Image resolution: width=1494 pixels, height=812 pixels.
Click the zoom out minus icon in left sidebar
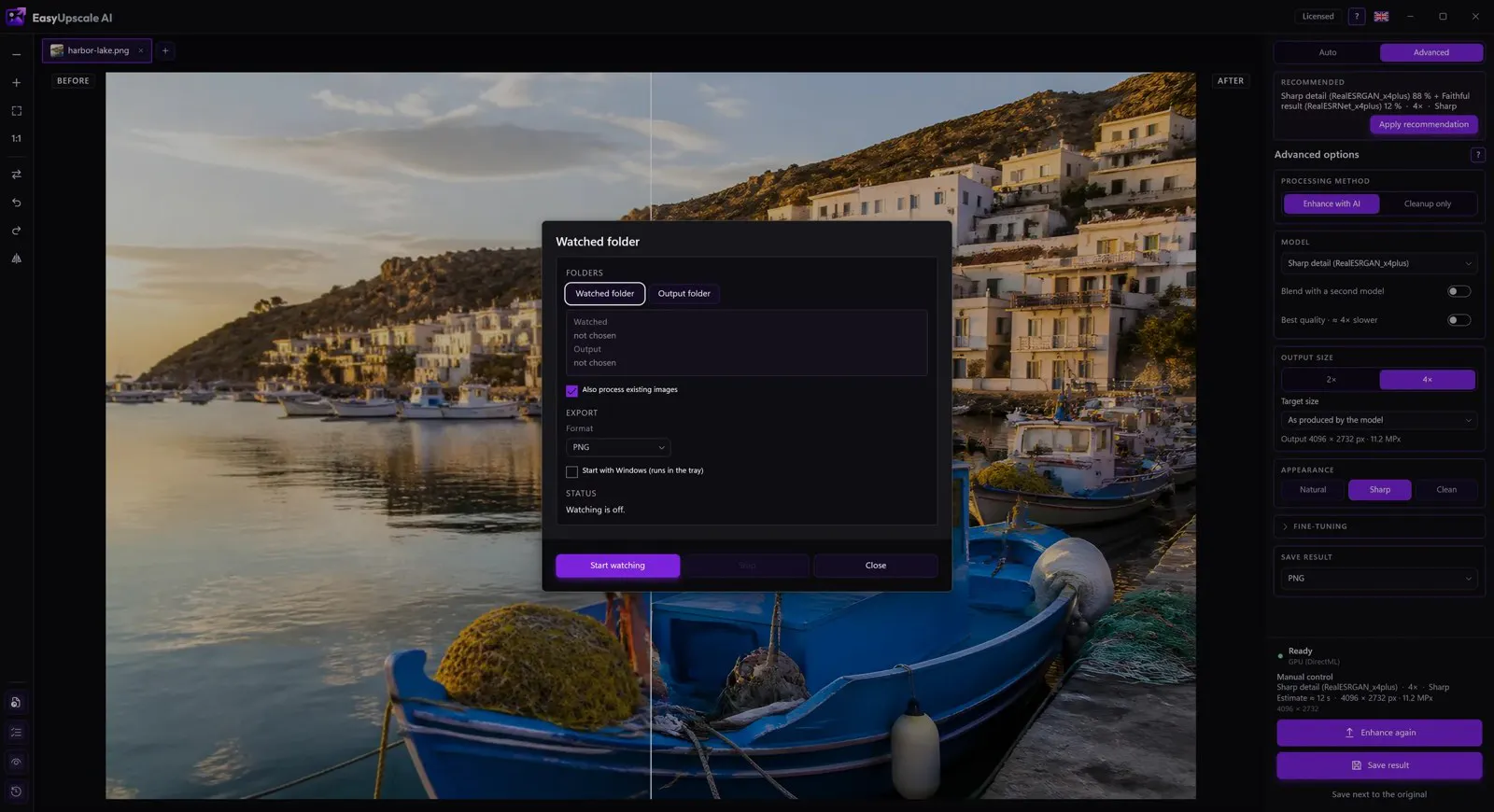(x=16, y=55)
